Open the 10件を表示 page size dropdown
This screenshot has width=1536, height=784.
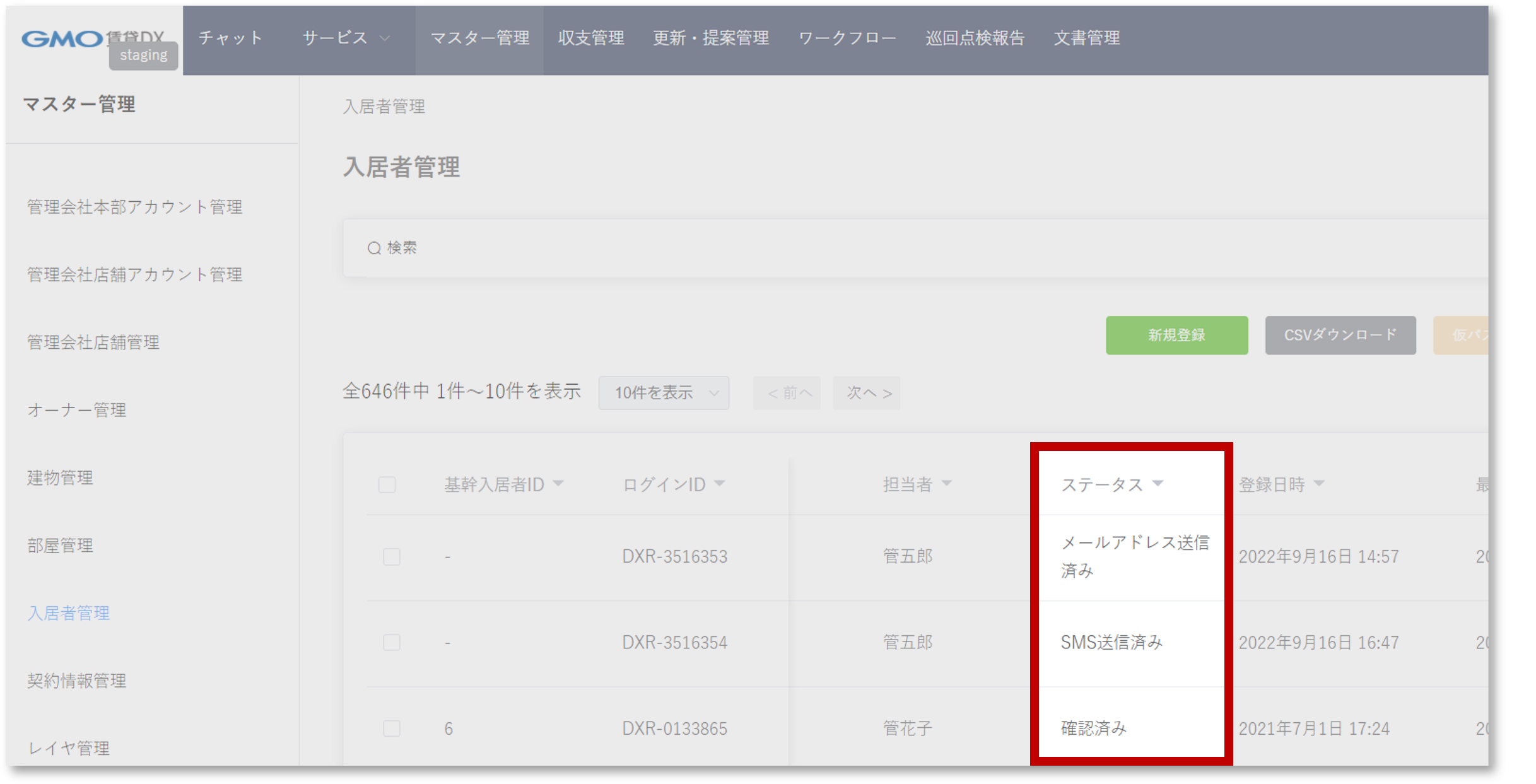[664, 393]
